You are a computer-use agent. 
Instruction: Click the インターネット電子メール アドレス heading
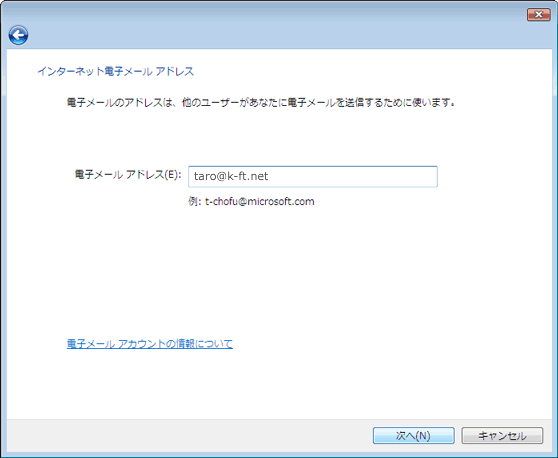coord(116,72)
